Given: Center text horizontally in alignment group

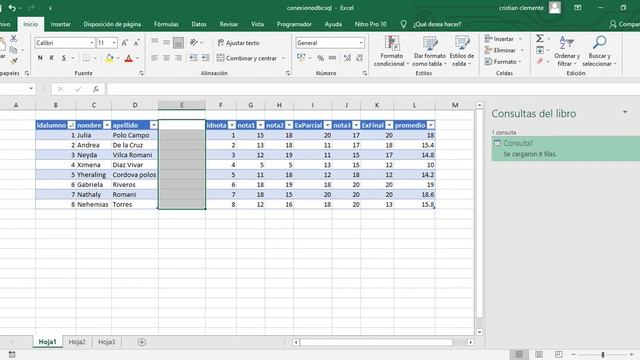Looking at the screenshot, I should click(x=166, y=58).
